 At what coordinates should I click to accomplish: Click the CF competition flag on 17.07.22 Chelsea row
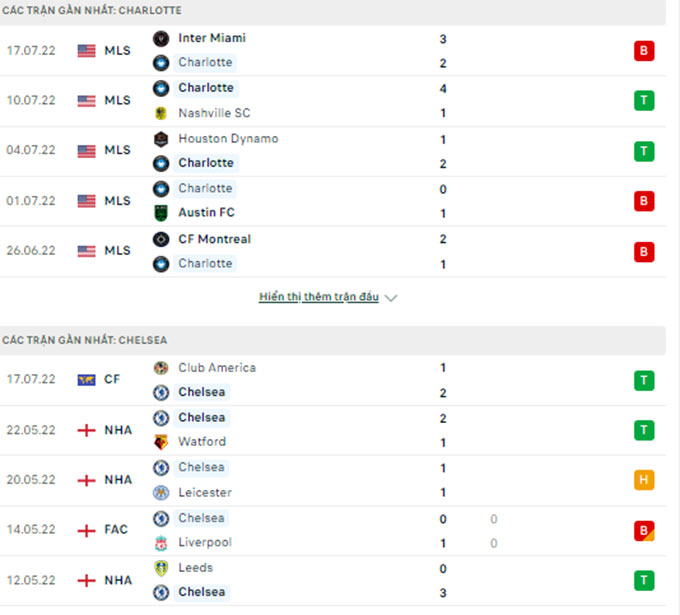tap(86, 380)
